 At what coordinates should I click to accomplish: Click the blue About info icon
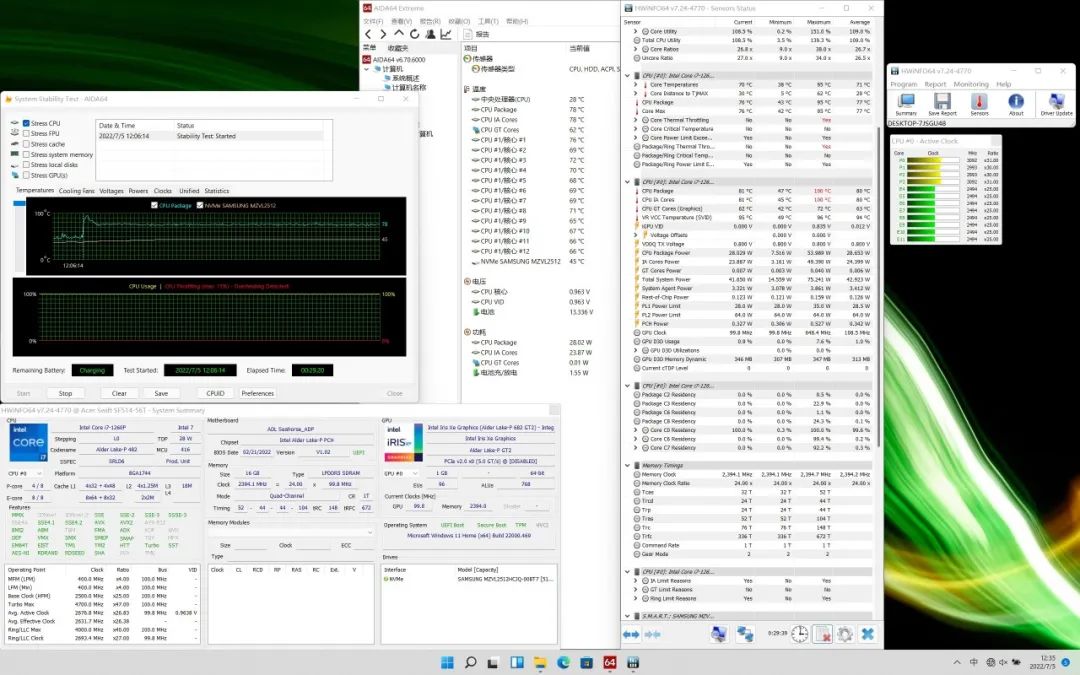1015,103
